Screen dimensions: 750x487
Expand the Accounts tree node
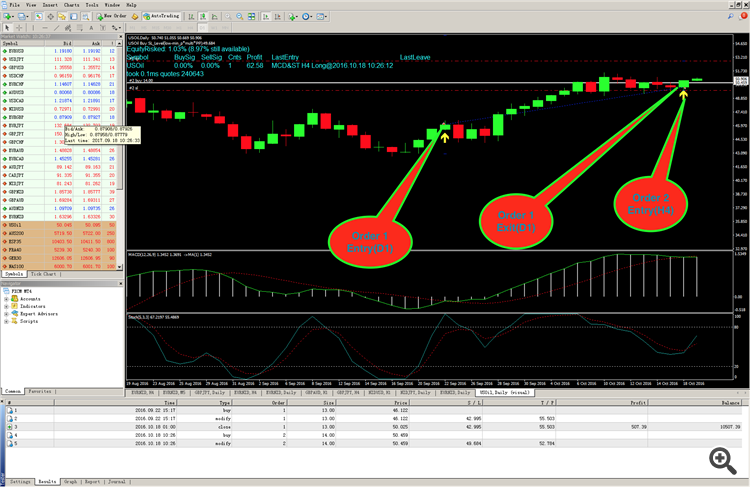click(6, 299)
